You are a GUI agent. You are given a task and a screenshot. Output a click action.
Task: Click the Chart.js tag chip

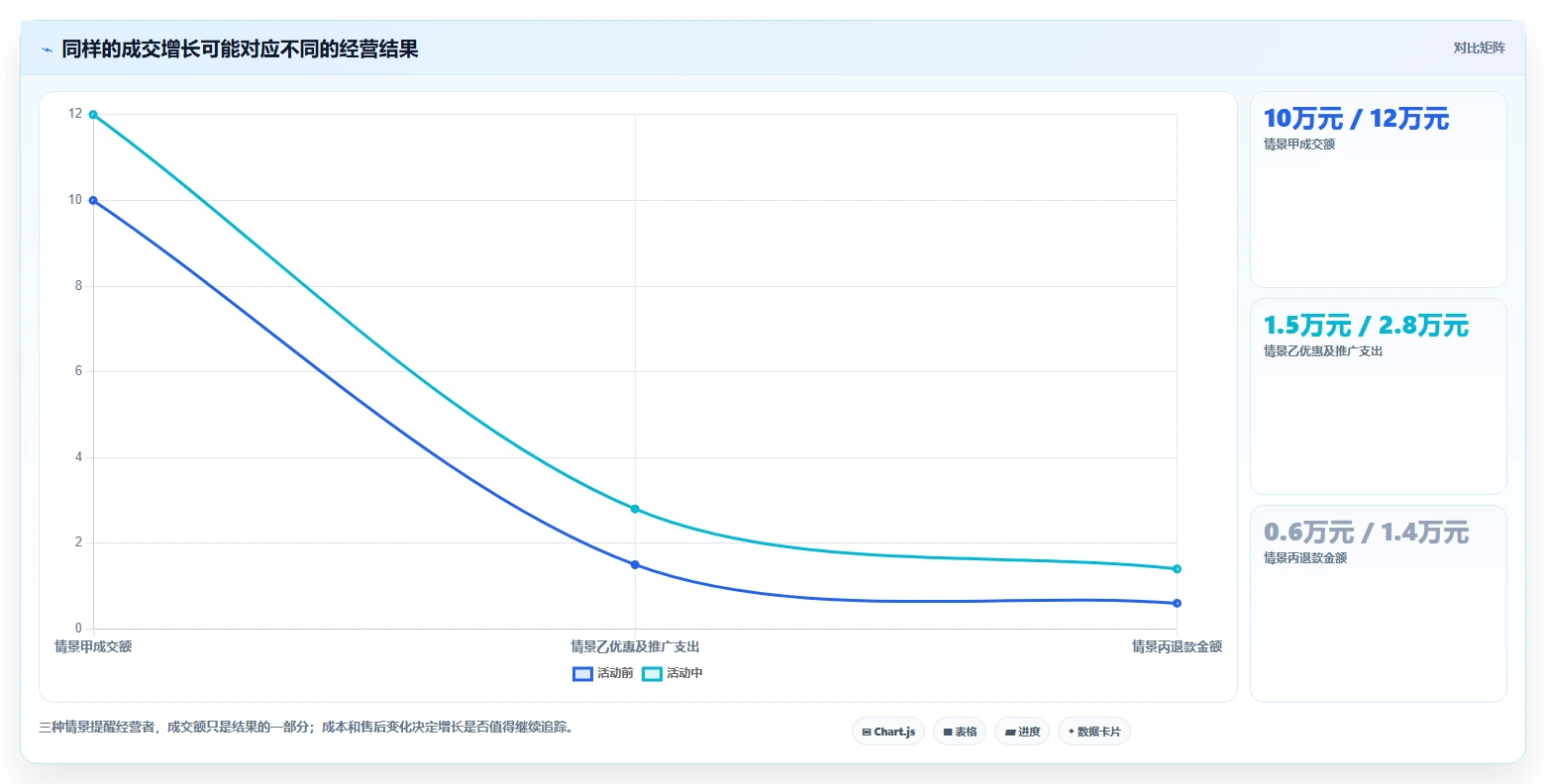[x=888, y=732]
